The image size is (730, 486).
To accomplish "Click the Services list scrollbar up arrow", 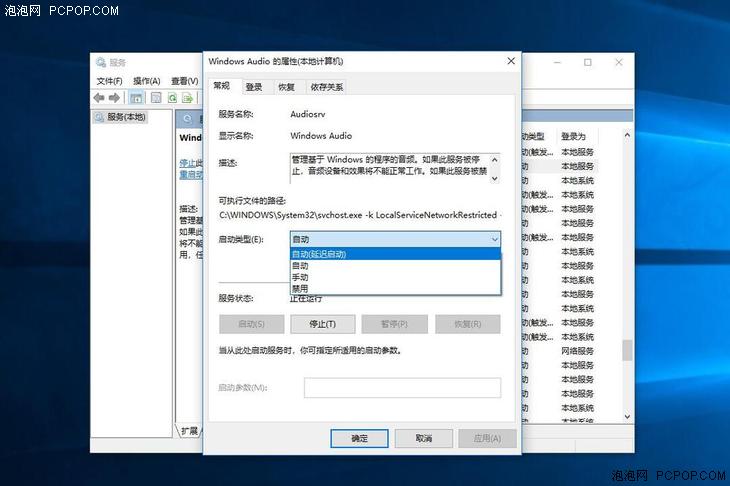I will point(627,135).
